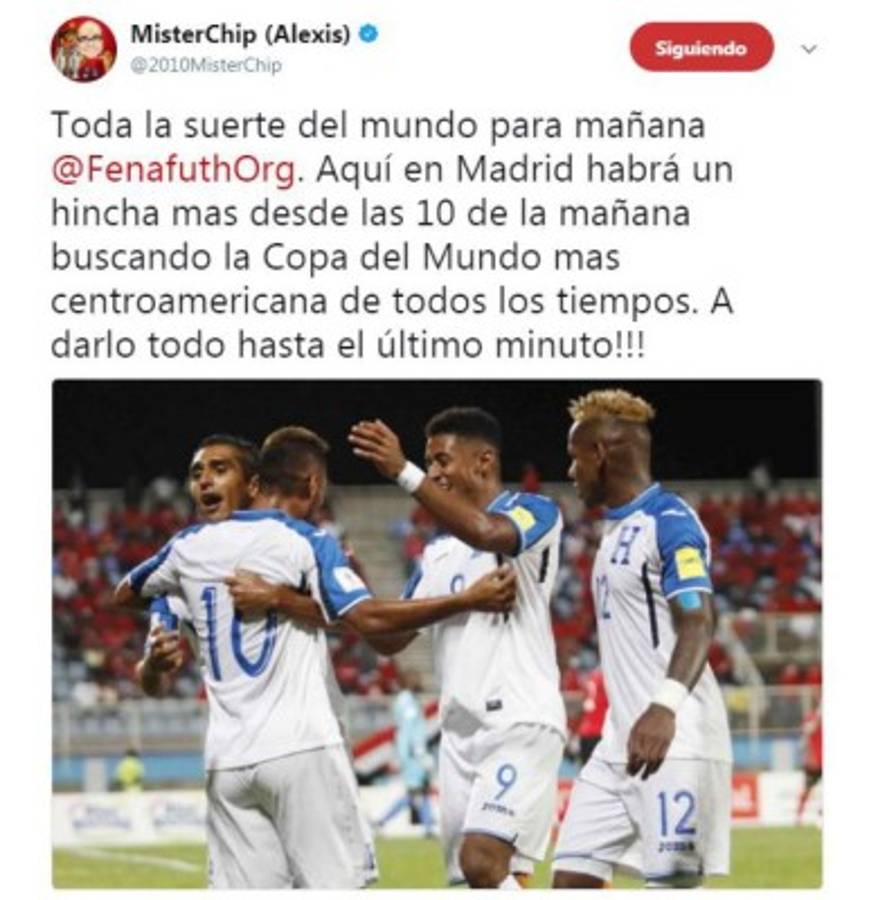The width and height of the screenshot is (869, 900).
Task: Click the final line 'darlo todo hasta'
Action: pos(188,346)
